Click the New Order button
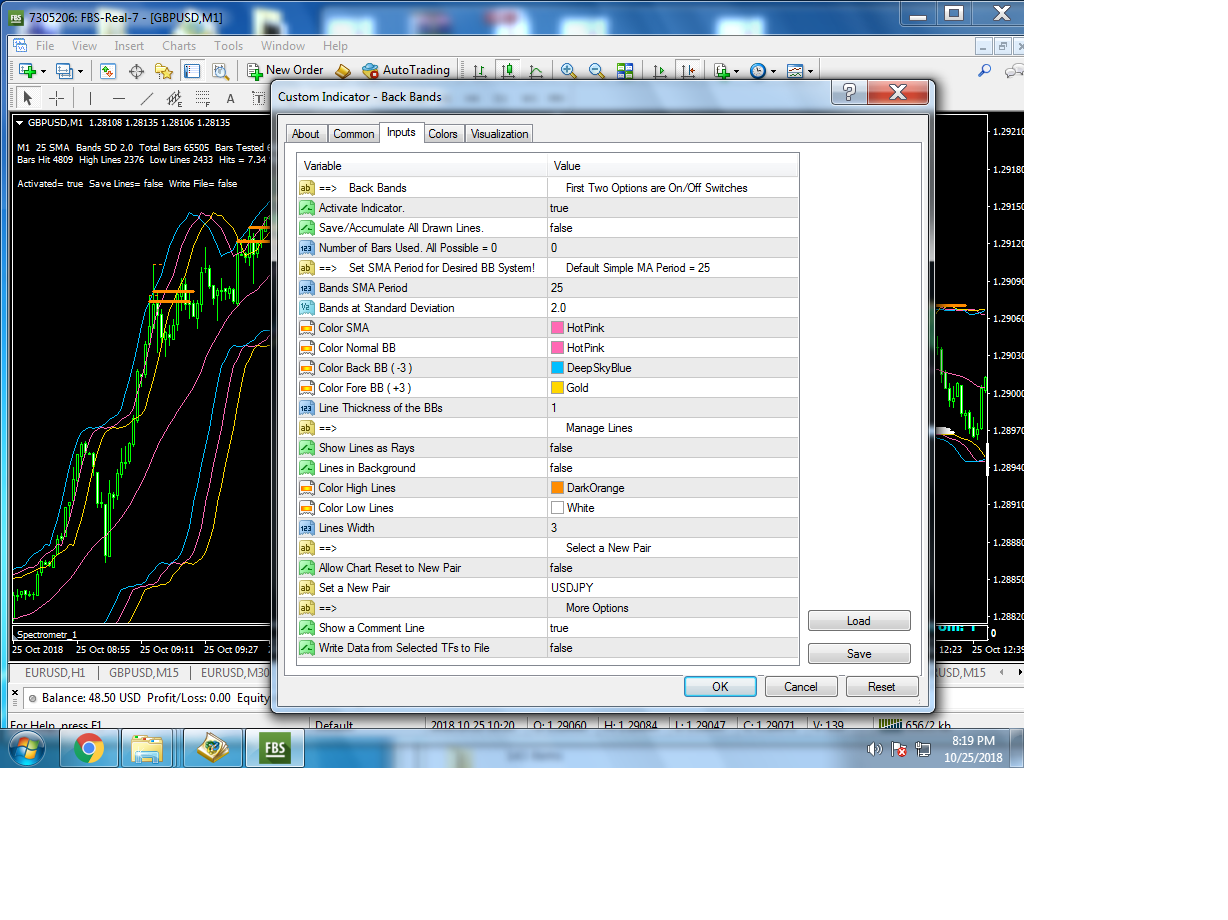The height and width of the screenshot is (920, 1228). tap(286, 70)
